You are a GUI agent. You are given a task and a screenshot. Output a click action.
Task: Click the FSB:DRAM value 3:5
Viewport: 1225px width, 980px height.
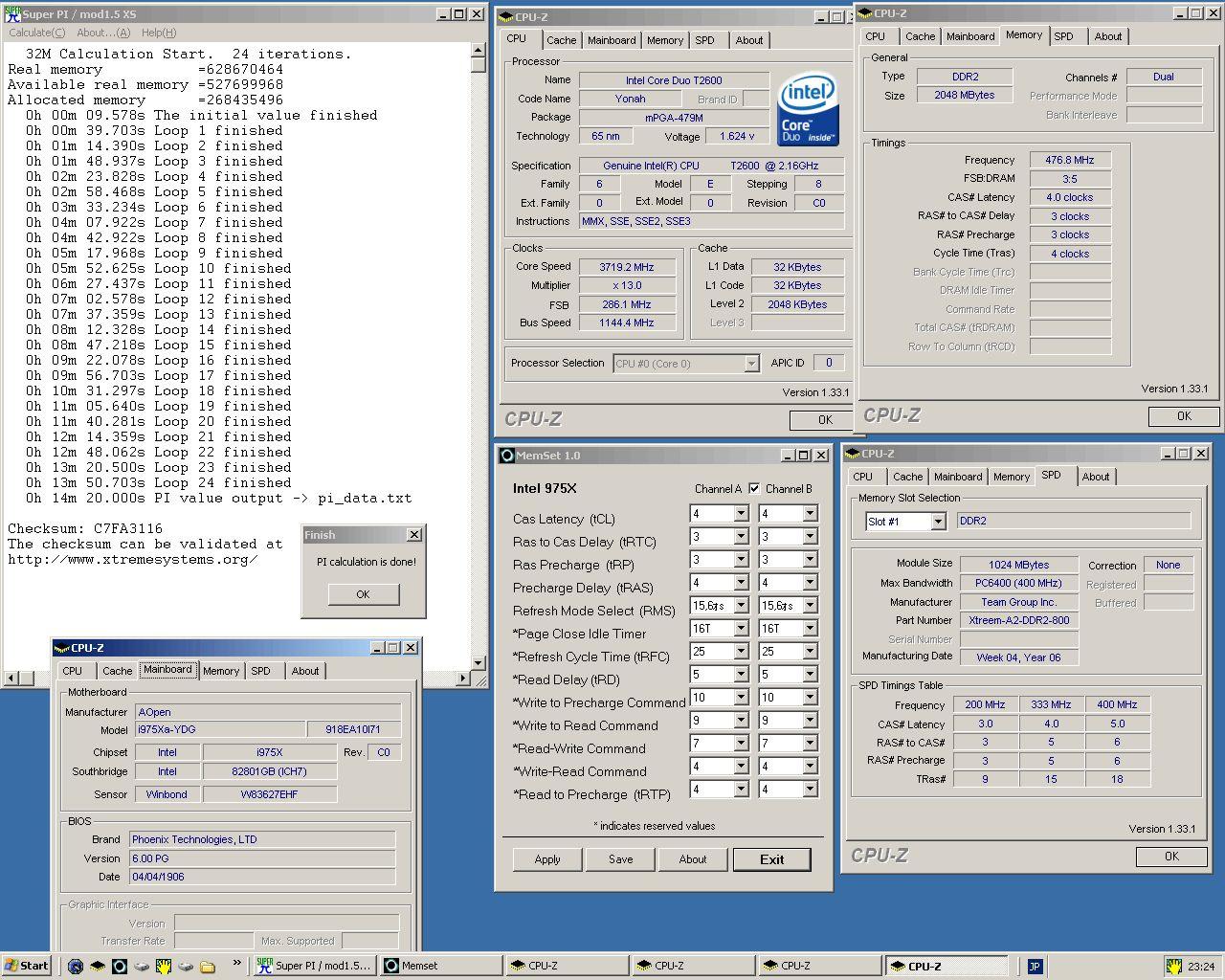click(x=1070, y=179)
